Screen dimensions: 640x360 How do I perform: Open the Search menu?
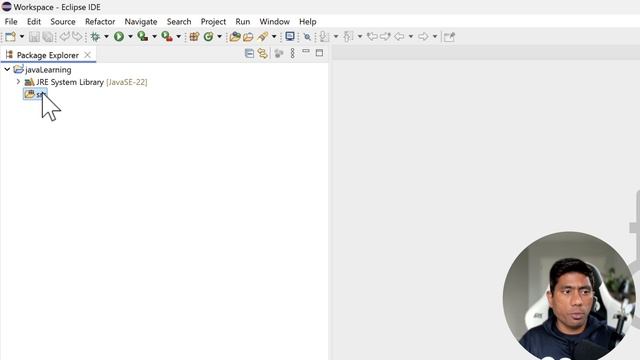coord(179,22)
